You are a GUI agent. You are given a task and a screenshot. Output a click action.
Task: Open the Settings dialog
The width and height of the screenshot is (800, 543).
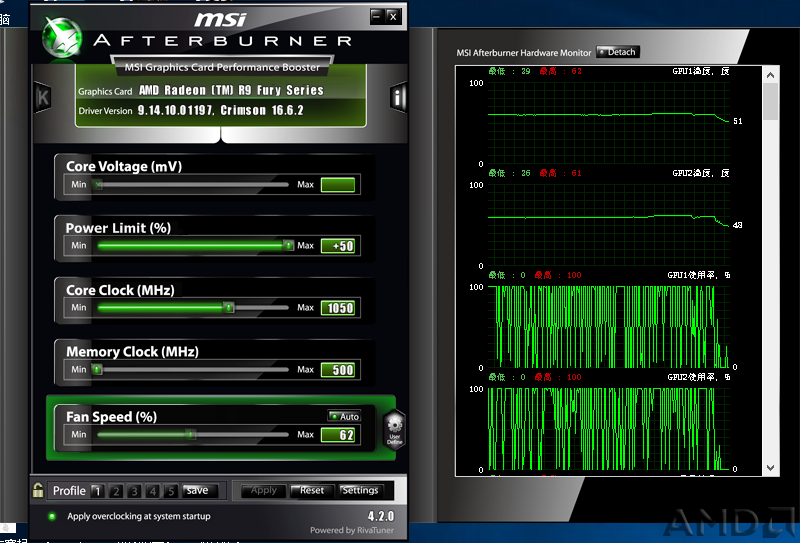(x=360, y=490)
